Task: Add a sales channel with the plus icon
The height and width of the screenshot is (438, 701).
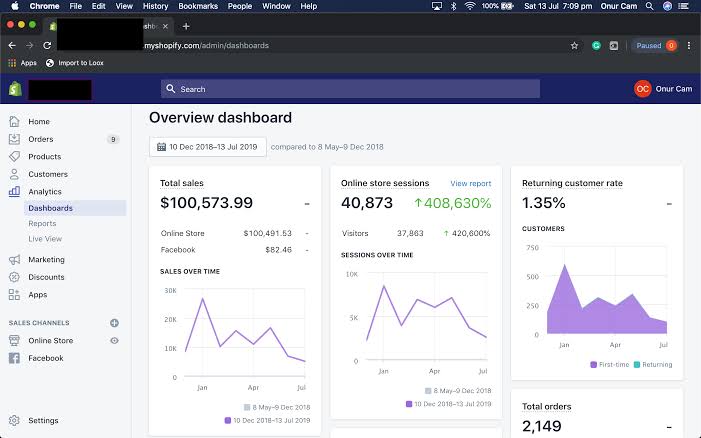Action: click(x=114, y=323)
